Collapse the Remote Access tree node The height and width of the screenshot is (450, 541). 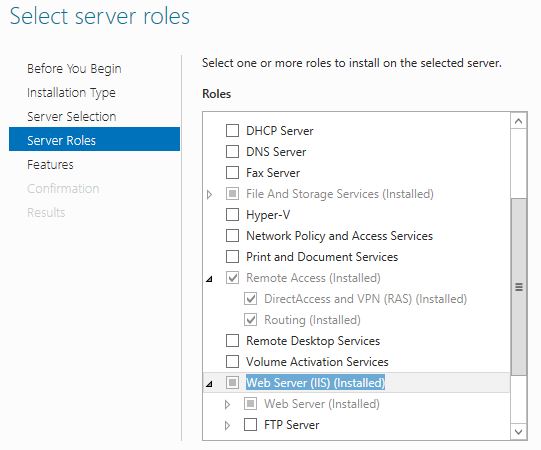(209, 279)
